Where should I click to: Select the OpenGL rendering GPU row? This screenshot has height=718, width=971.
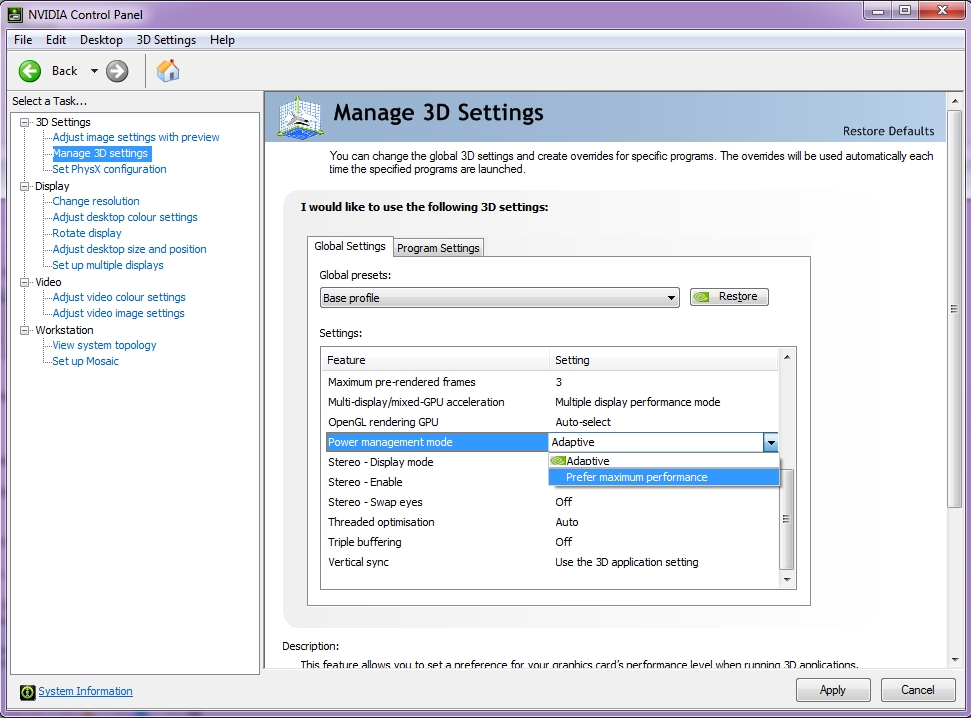click(550, 422)
